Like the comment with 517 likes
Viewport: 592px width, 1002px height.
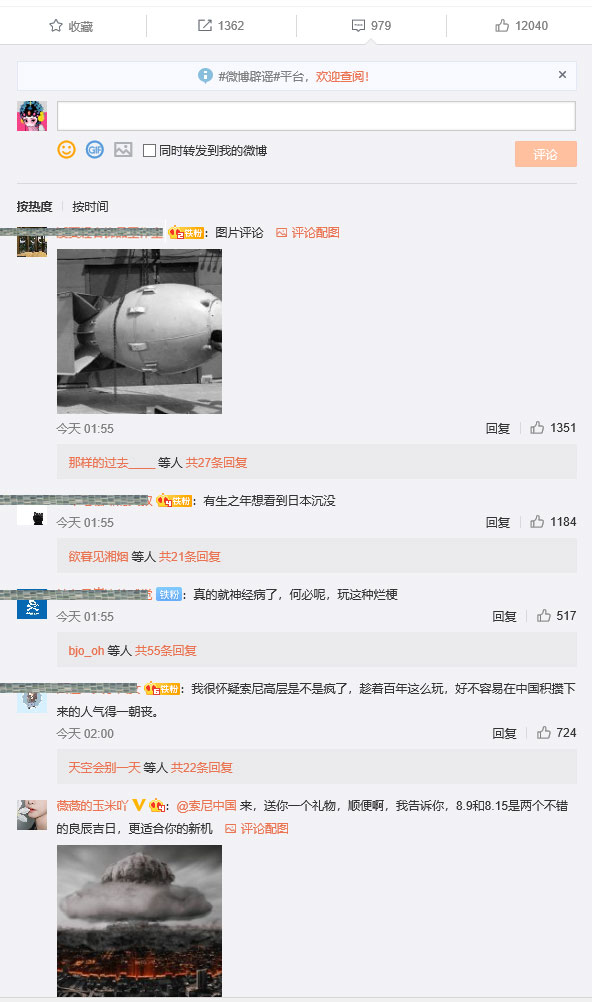click(x=543, y=615)
